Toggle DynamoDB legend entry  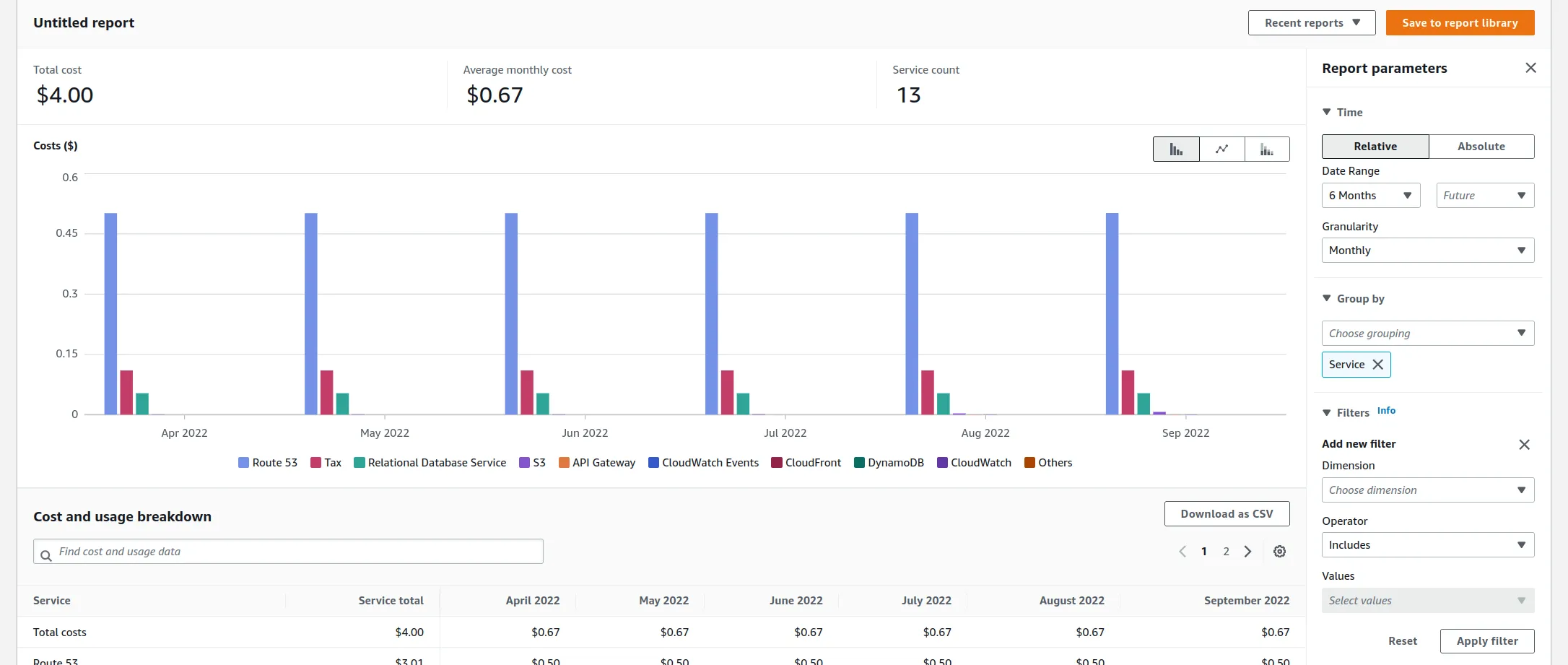(x=889, y=463)
